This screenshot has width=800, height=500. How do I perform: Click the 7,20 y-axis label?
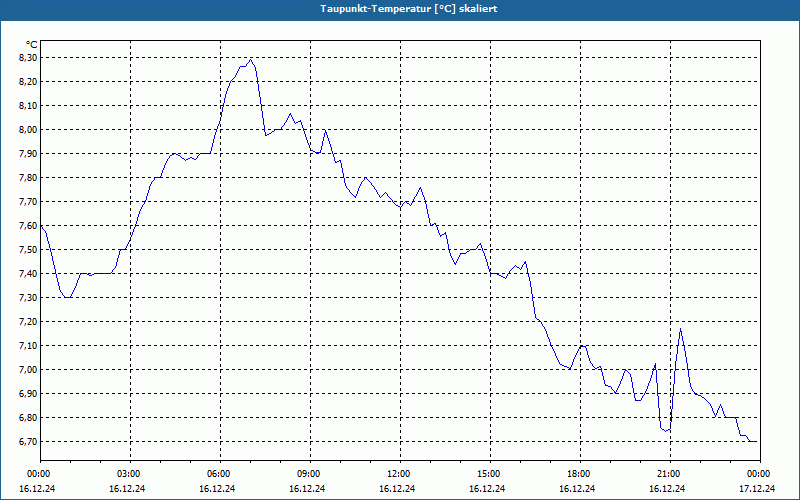(28, 321)
